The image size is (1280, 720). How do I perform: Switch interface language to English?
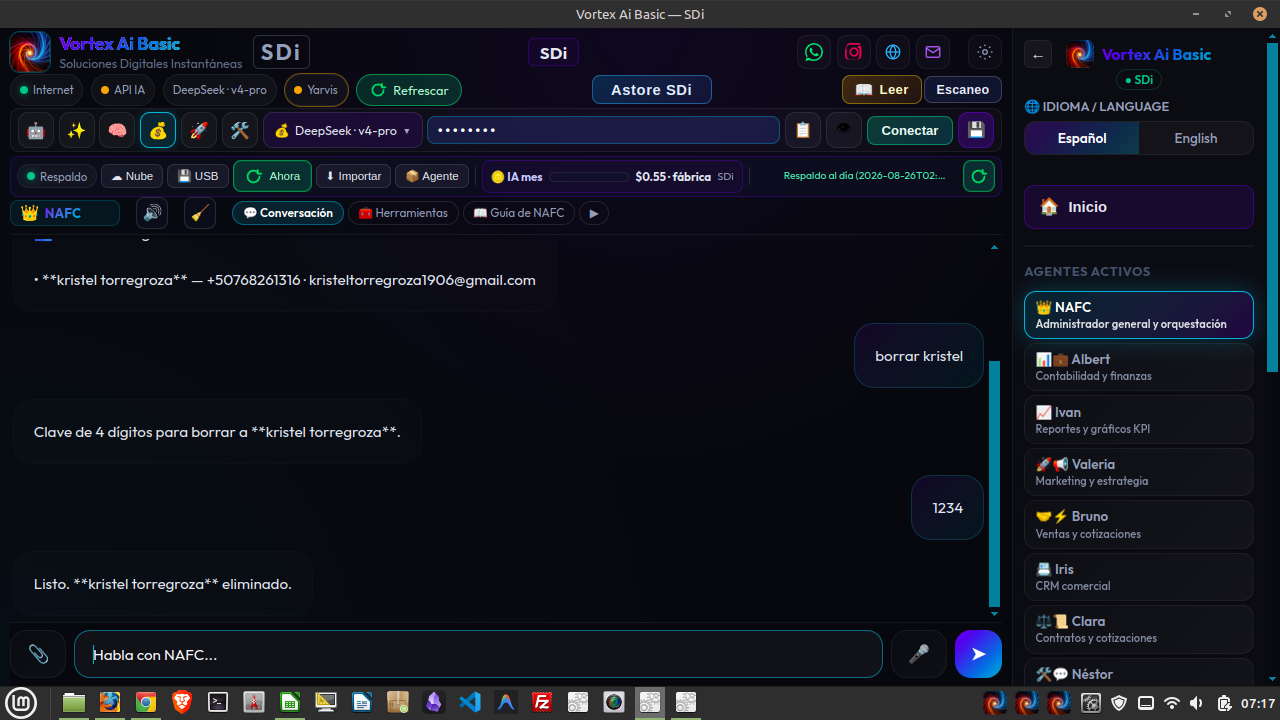[1196, 138]
